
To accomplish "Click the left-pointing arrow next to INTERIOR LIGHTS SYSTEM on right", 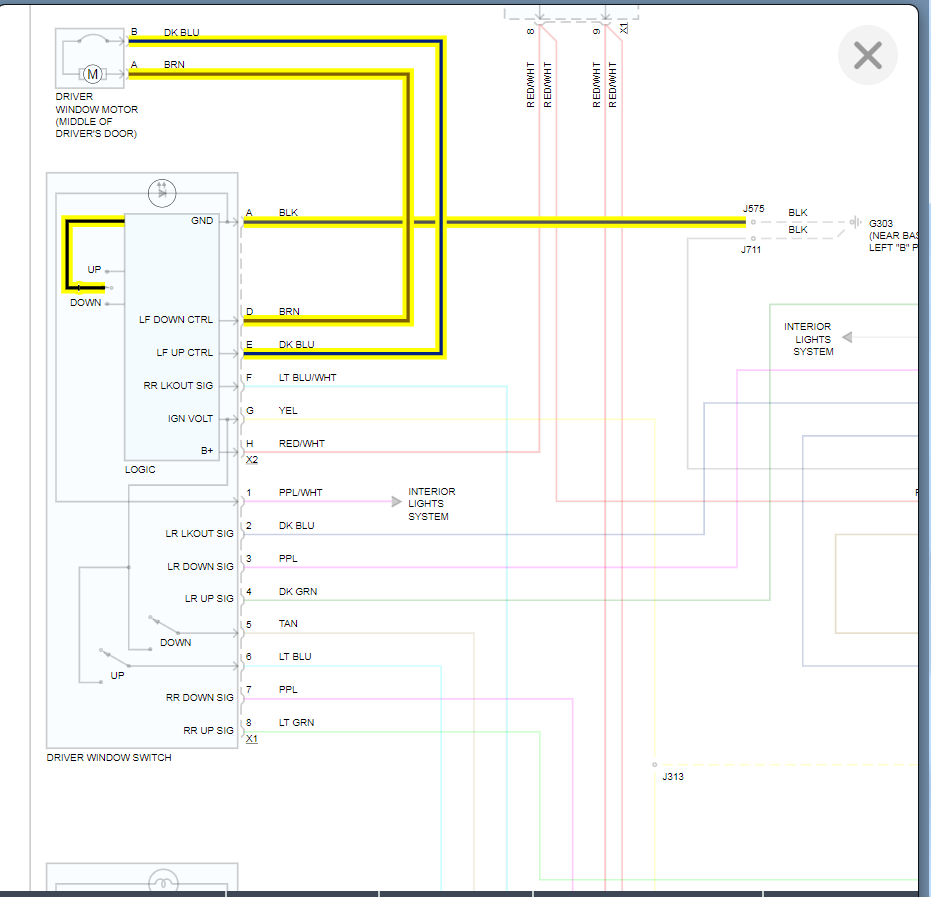I will pyautogui.click(x=848, y=337).
